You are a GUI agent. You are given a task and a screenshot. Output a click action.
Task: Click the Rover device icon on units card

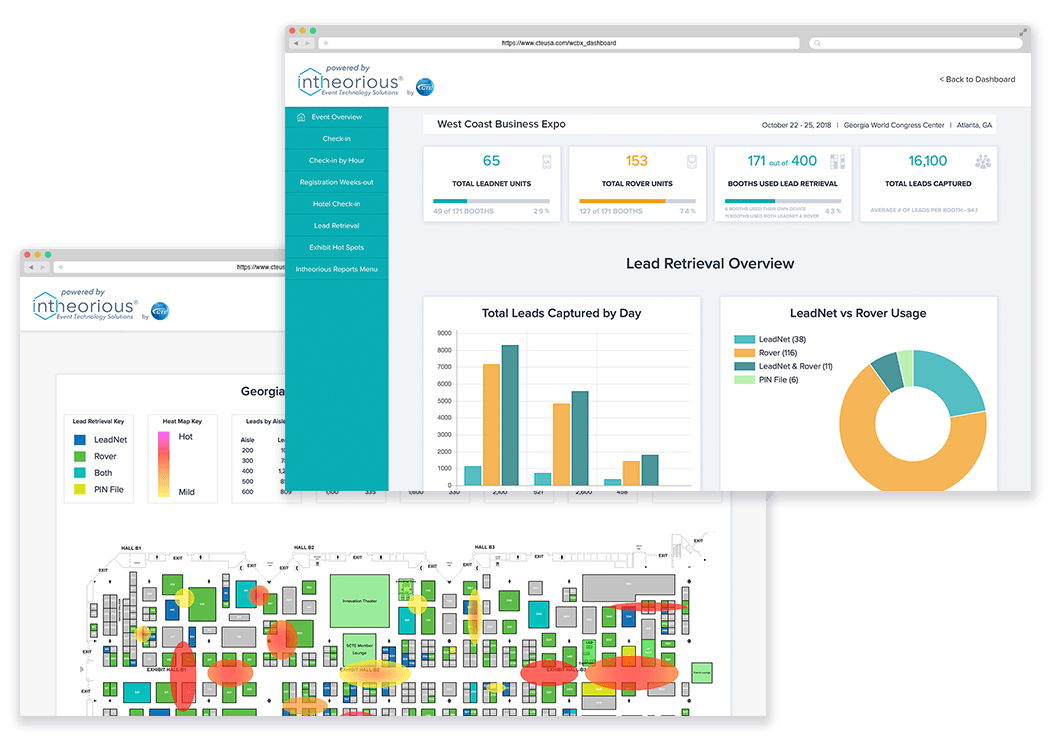click(x=691, y=162)
